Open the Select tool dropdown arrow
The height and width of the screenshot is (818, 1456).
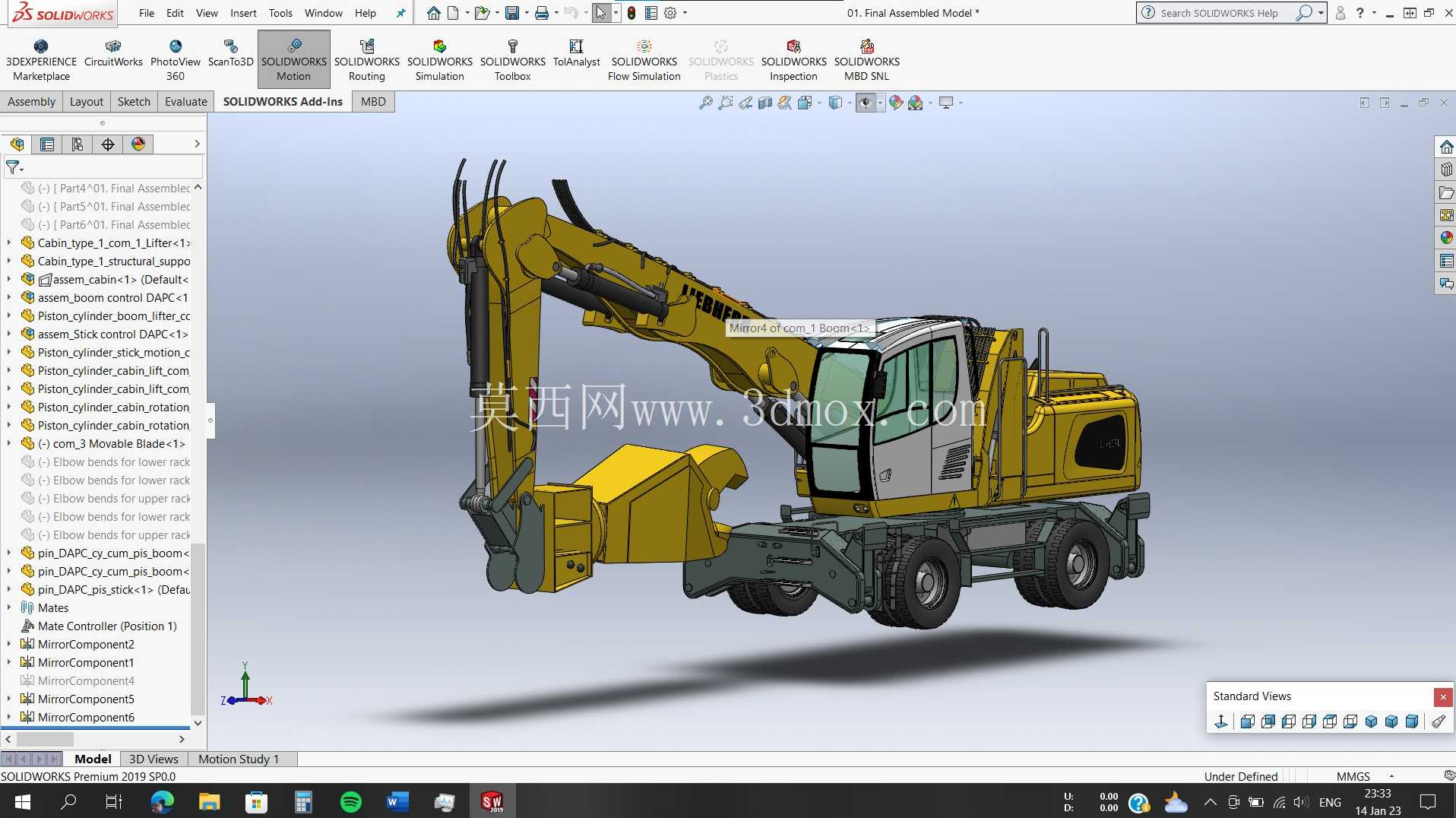616,13
